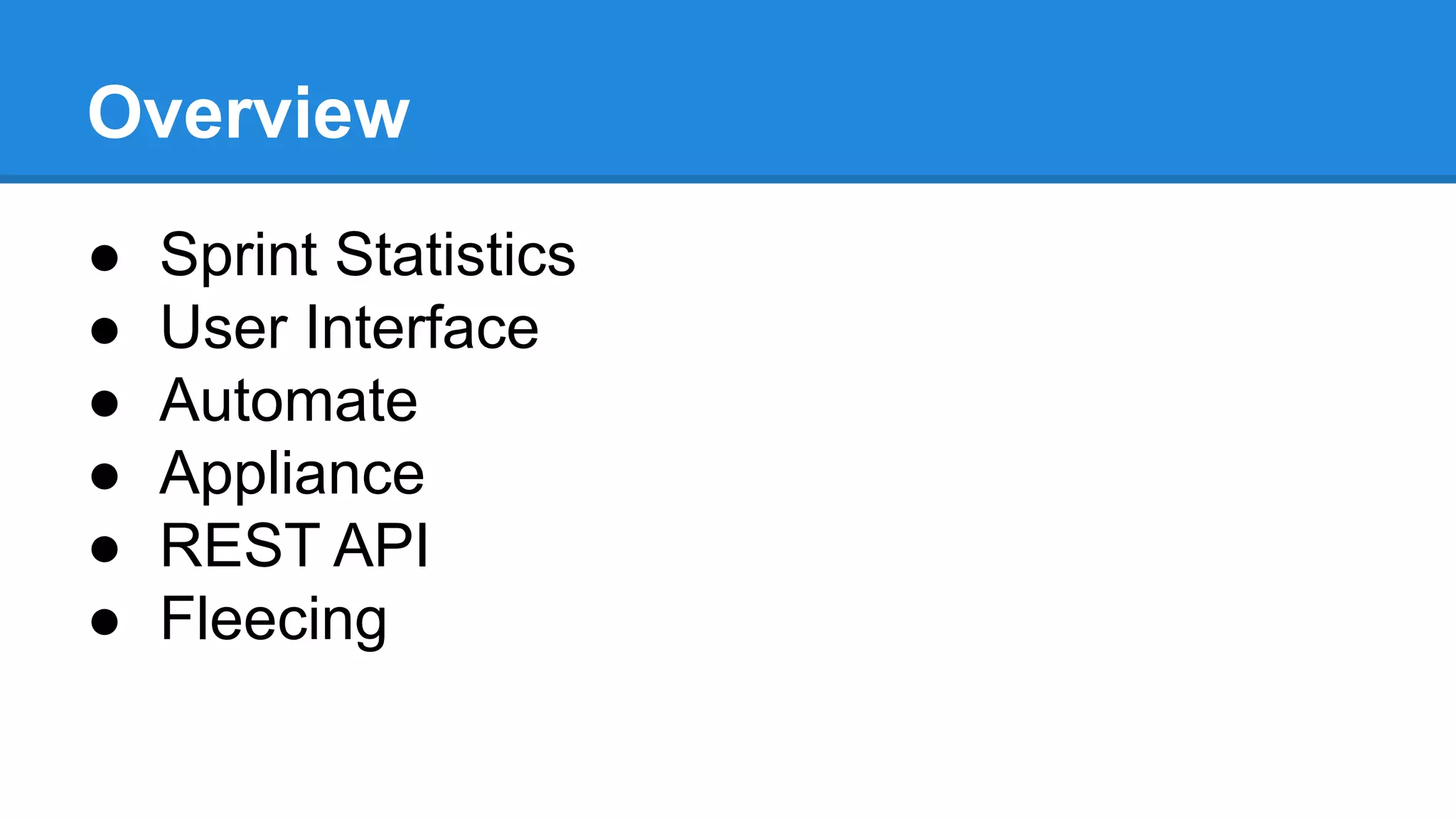
Task: Click the Automate bullet item
Action: click(x=289, y=400)
